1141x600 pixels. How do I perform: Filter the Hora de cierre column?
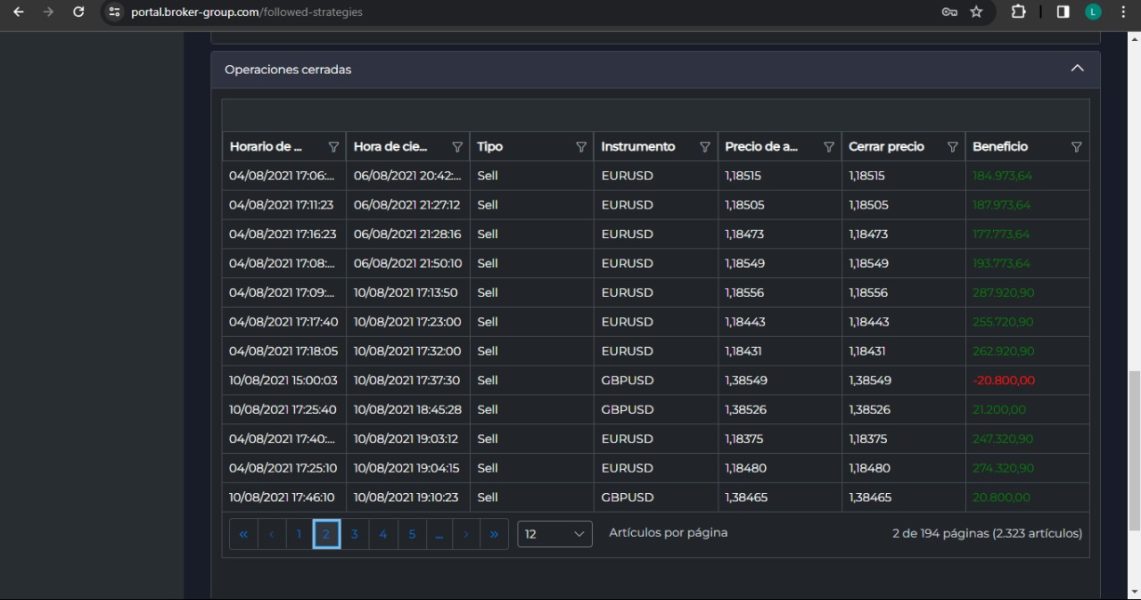click(x=457, y=147)
